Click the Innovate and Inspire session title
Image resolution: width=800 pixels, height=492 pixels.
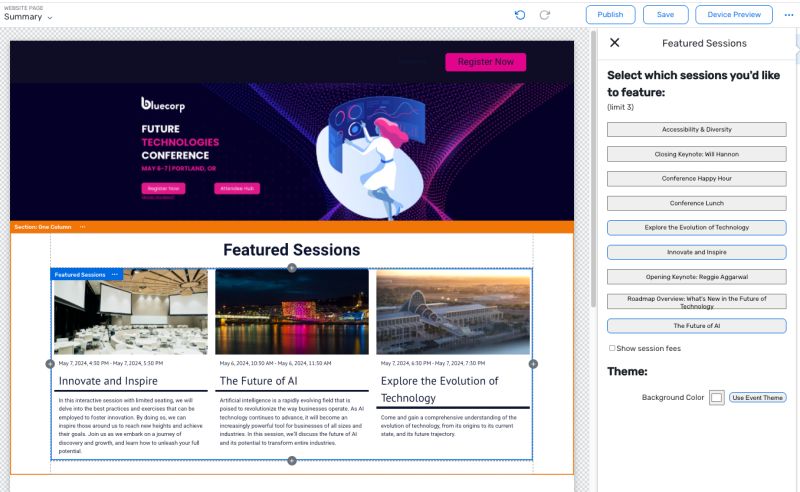(x=108, y=381)
